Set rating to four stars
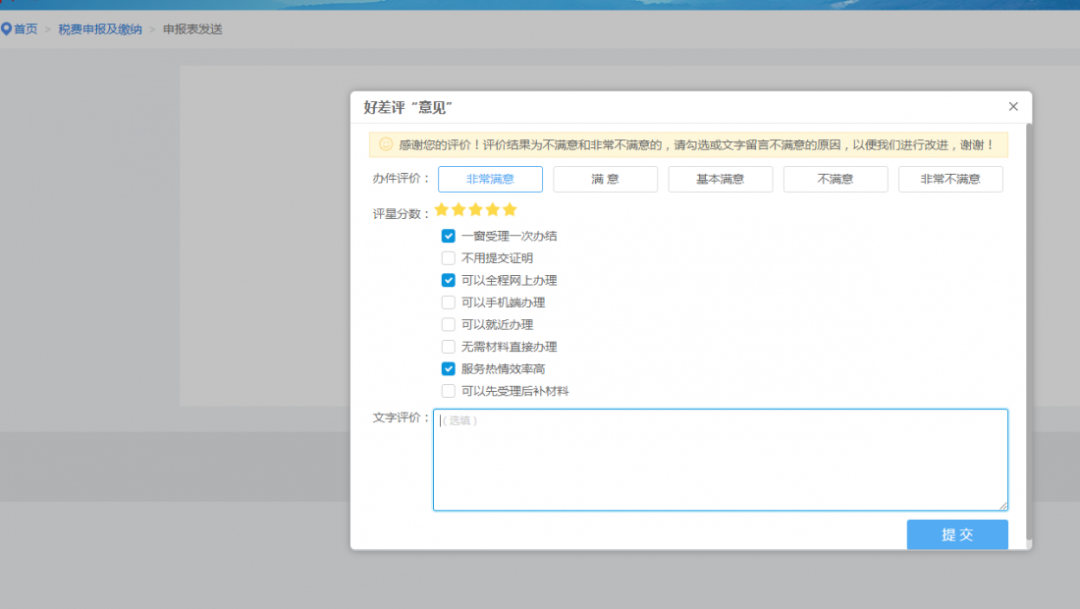 pos(492,209)
